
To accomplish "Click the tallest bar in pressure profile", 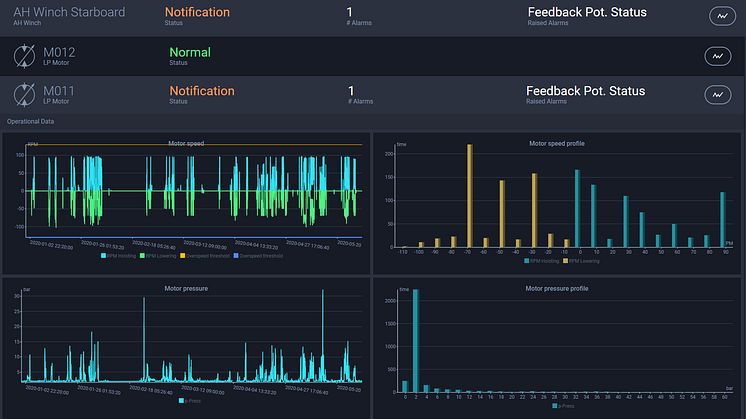I will click(x=416, y=341).
